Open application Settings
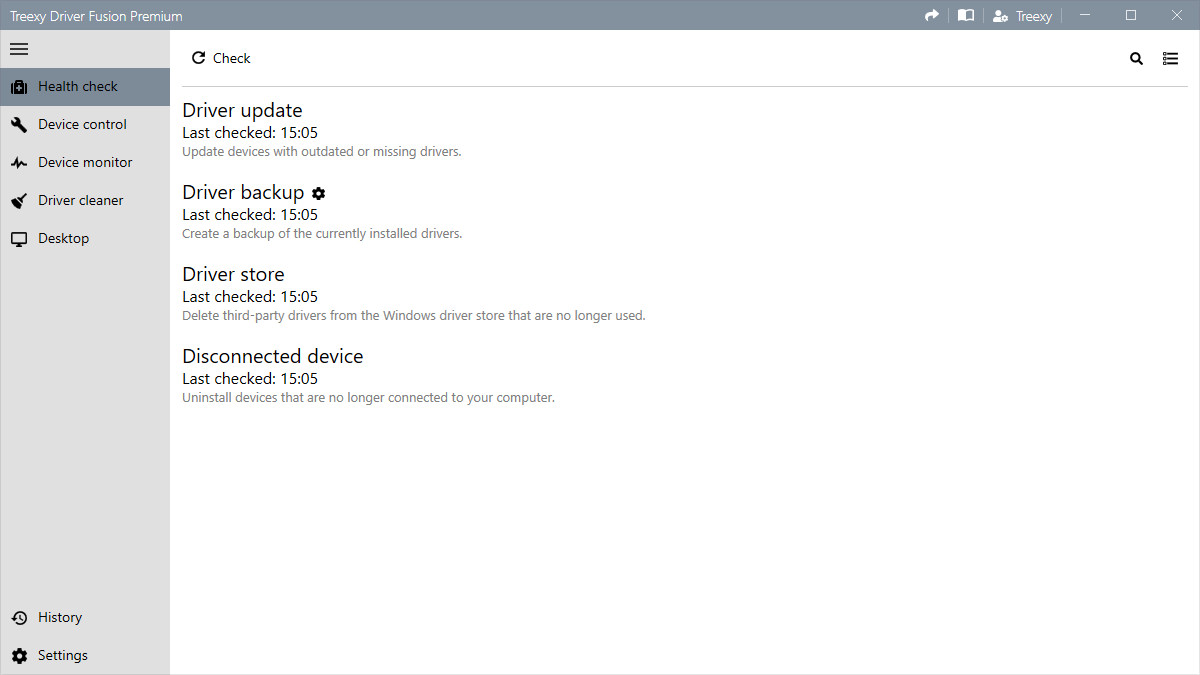The height and width of the screenshot is (675, 1200). point(62,655)
